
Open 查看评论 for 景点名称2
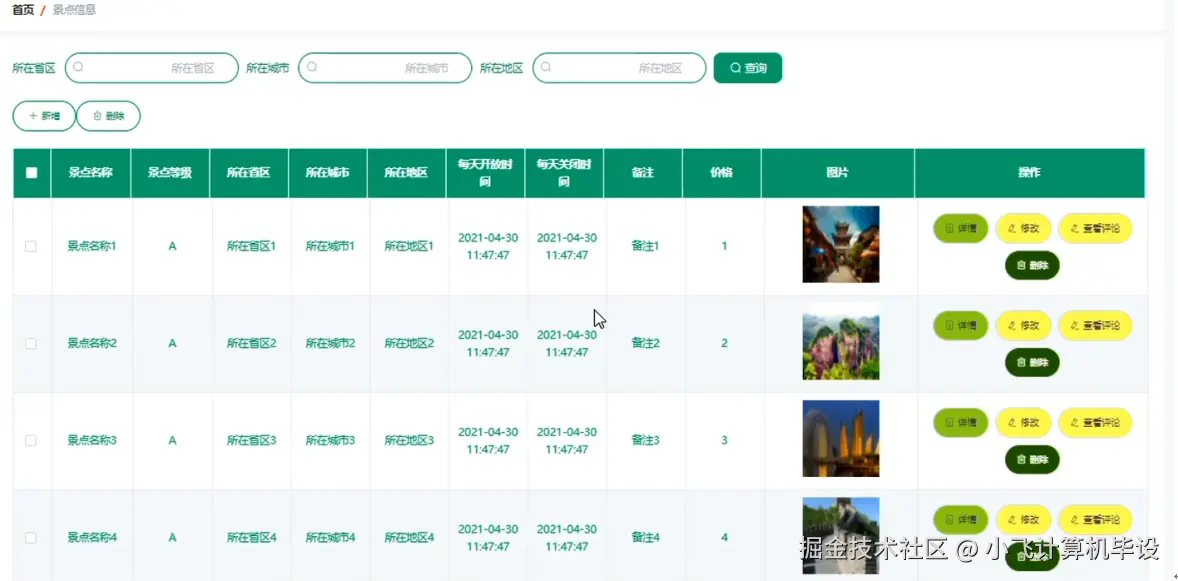1095,325
